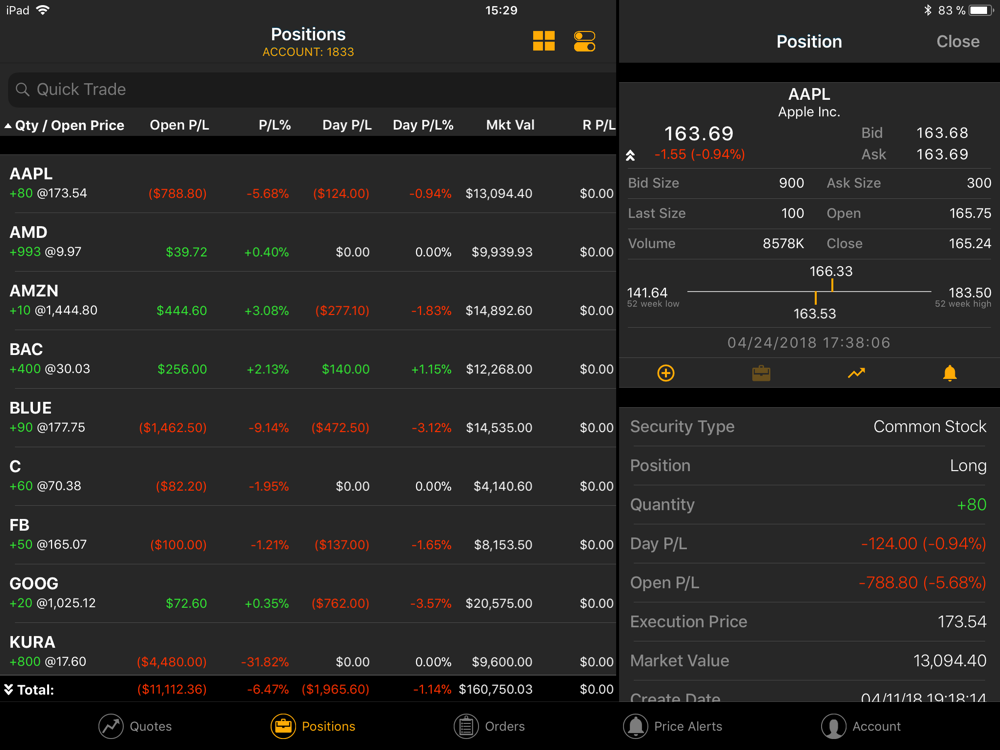The height and width of the screenshot is (750, 1000).
Task: Expand the Total summary row chevron
Action: pos(8,689)
